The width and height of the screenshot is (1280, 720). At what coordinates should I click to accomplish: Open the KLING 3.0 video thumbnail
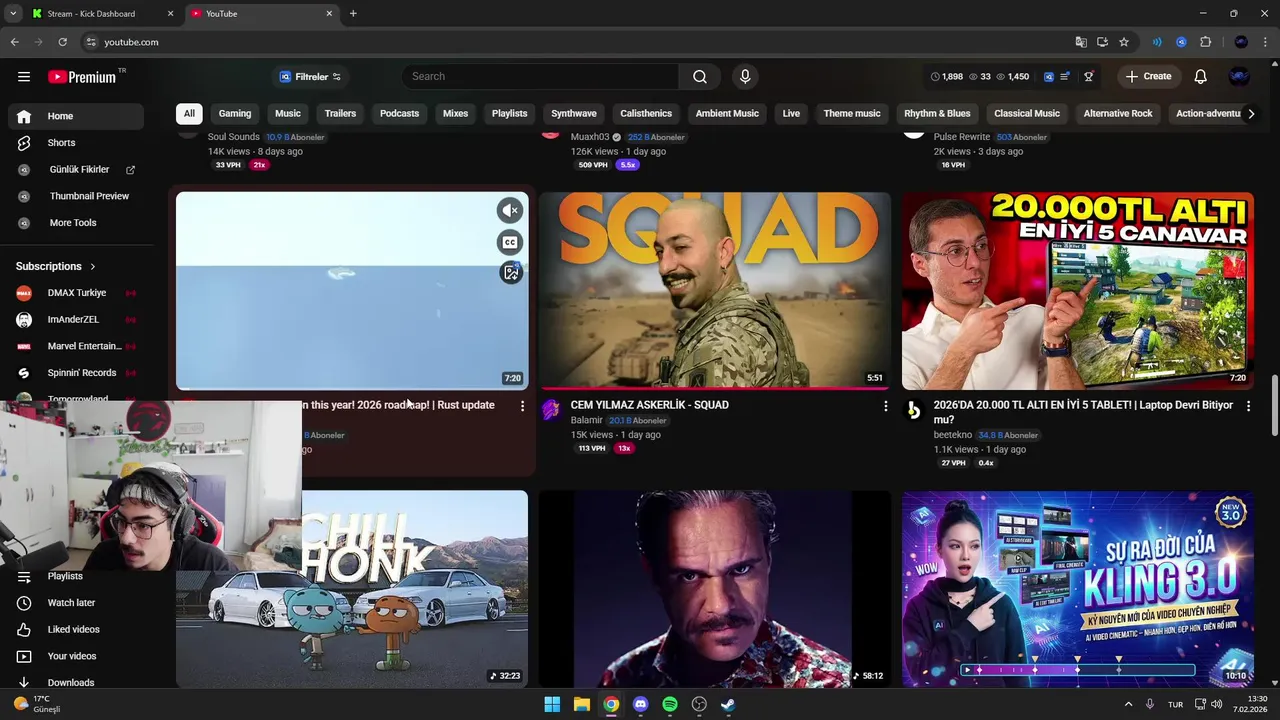pyautogui.click(x=1078, y=589)
